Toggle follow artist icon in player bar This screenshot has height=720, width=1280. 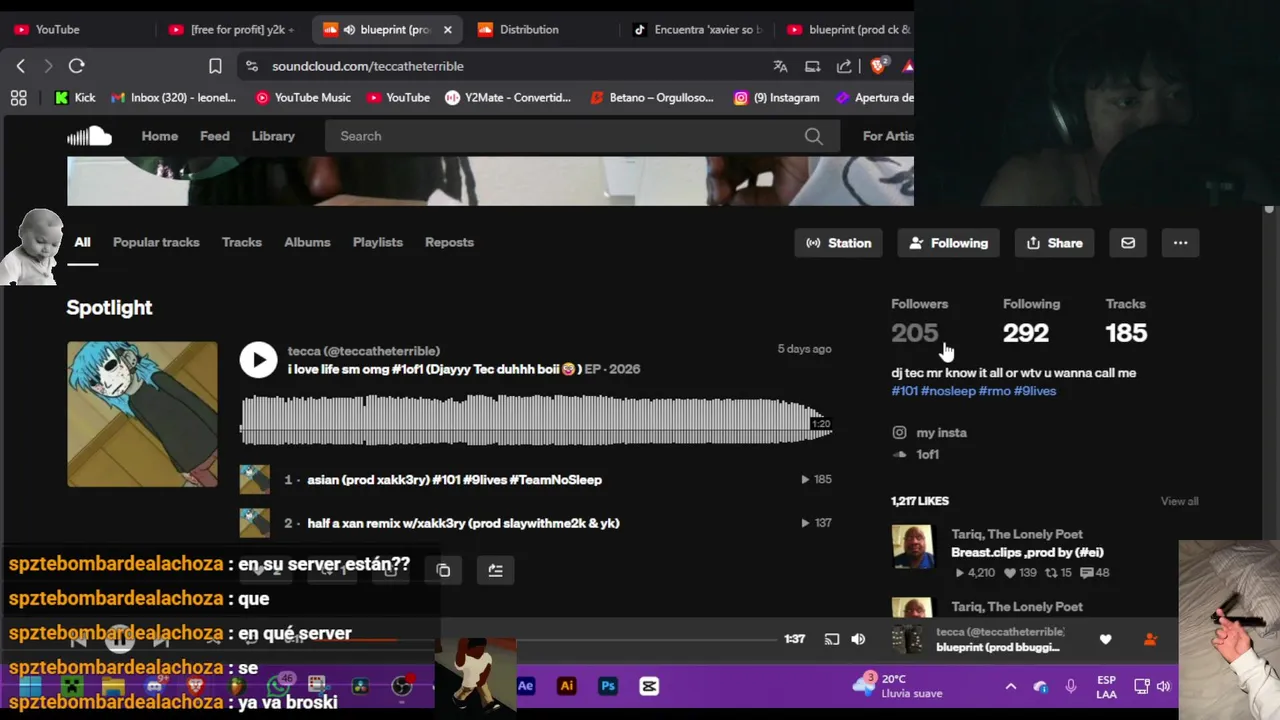click(1150, 639)
